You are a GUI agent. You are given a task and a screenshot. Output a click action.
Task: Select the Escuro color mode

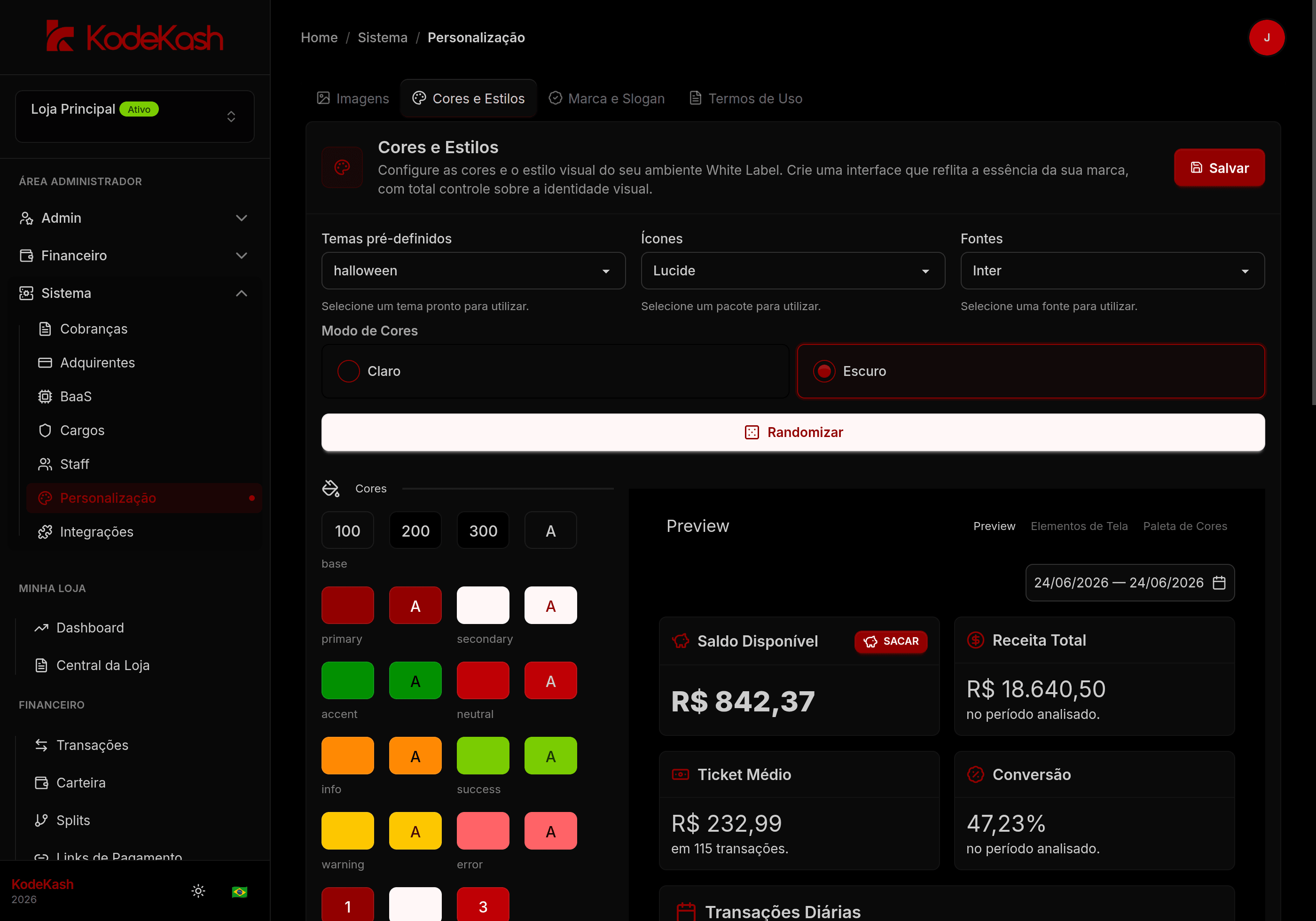[1031, 371]
